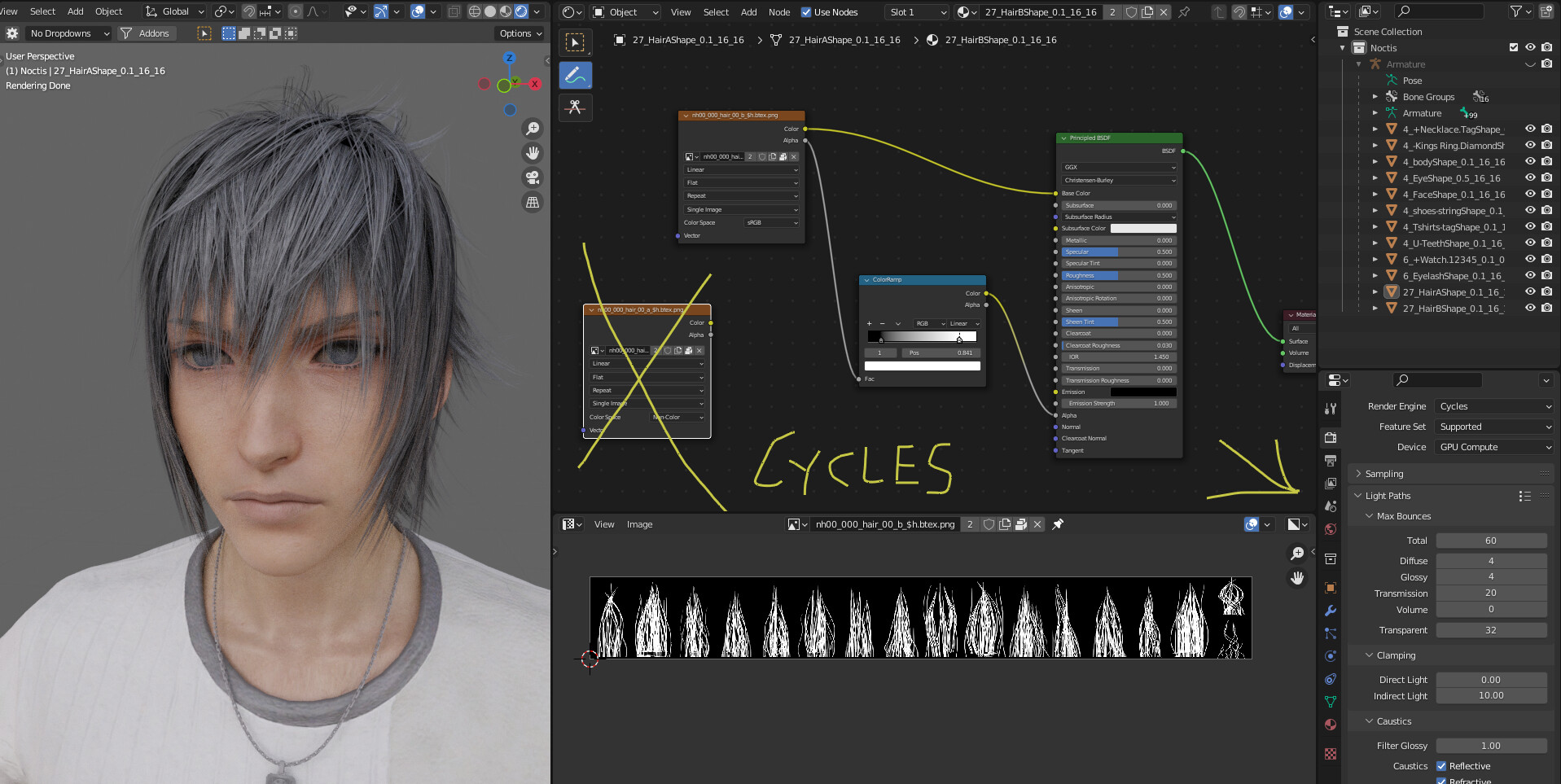Open the Texture properties checker tab
The height and width of the screenshot is (784, 1561).
pyautogui.click(x=1331, y=754)
